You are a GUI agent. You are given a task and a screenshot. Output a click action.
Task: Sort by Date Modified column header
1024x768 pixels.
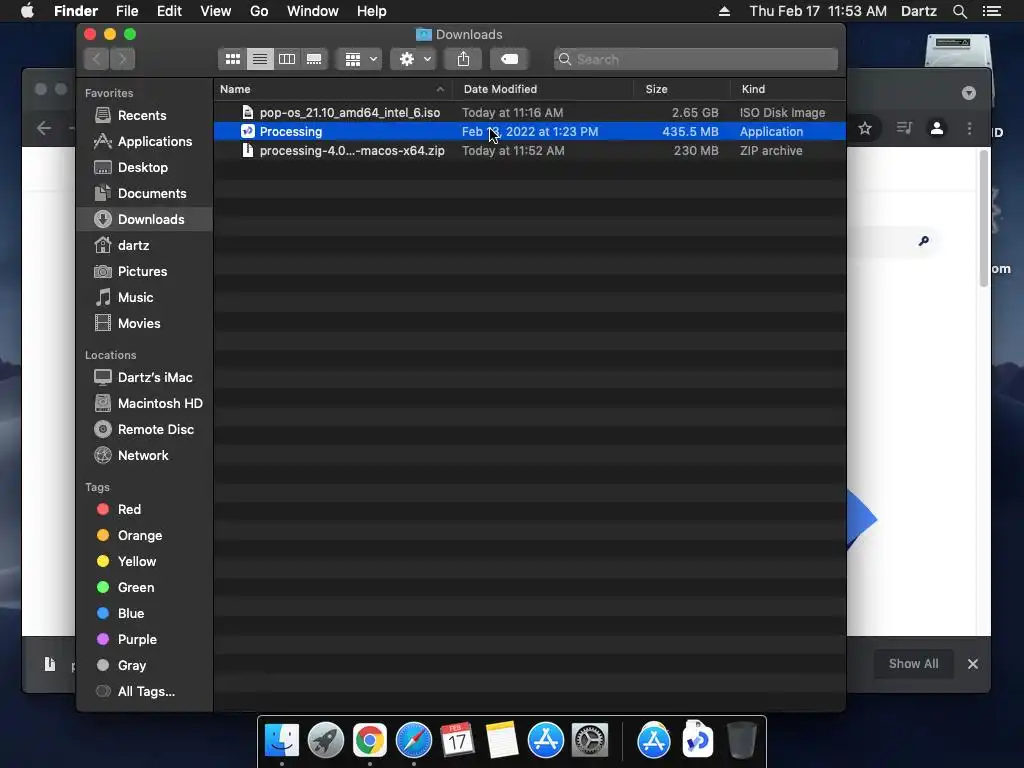(x=543, y=89)
